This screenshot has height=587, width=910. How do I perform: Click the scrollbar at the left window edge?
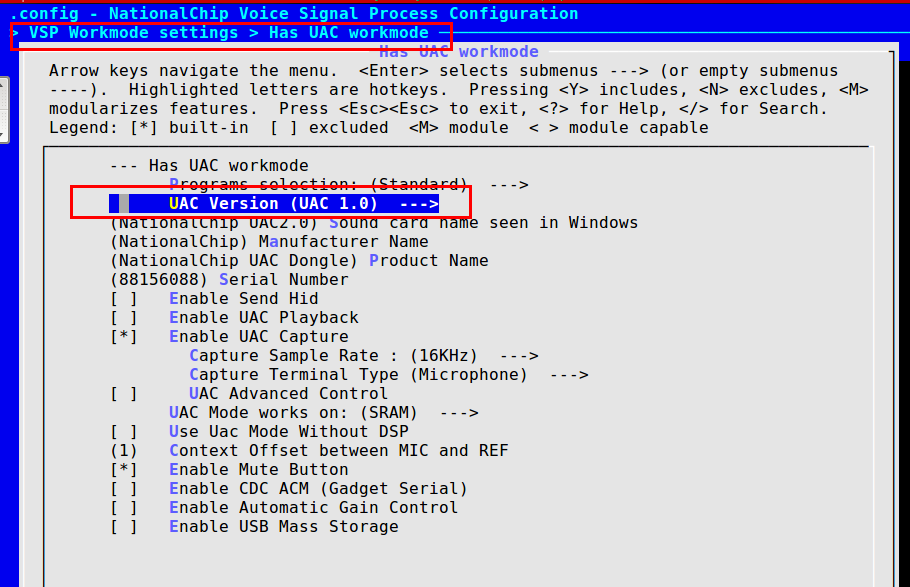pos(3,110)
